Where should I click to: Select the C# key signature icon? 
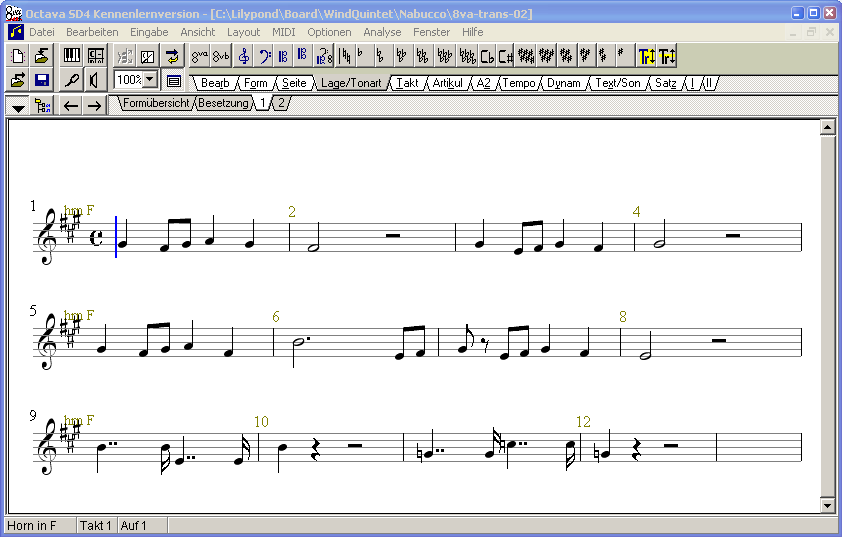click(506, 56)
